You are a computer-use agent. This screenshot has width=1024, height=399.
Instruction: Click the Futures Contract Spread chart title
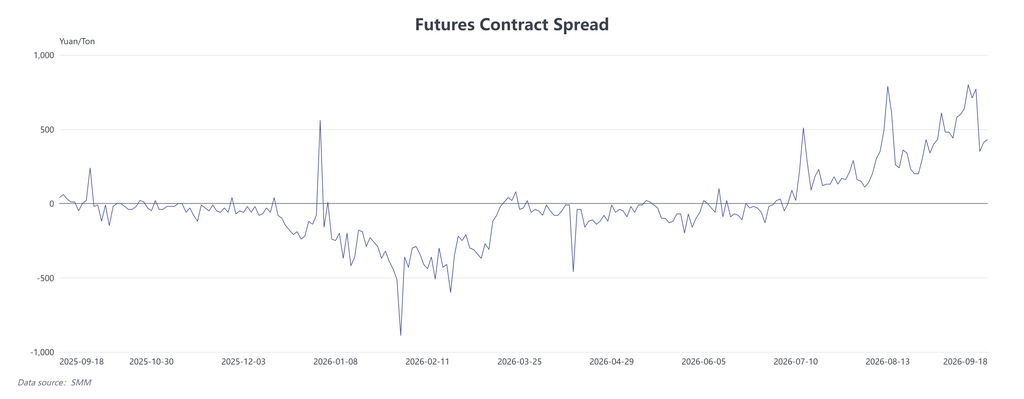(x=512, y=25)
